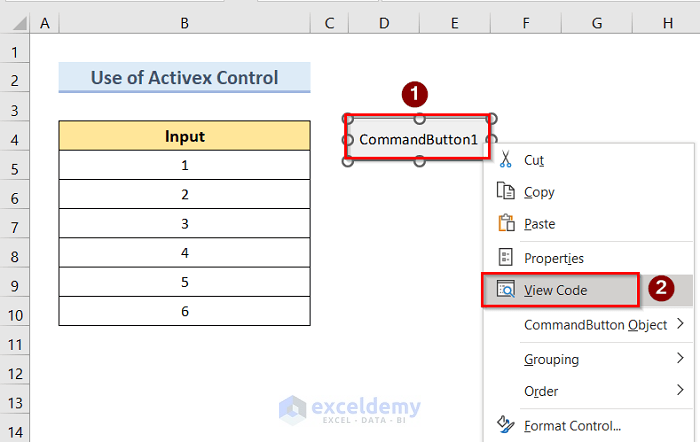Open Format Control from the menu
The width and height of the screenshot is (700, 442).
coord(572,426)
